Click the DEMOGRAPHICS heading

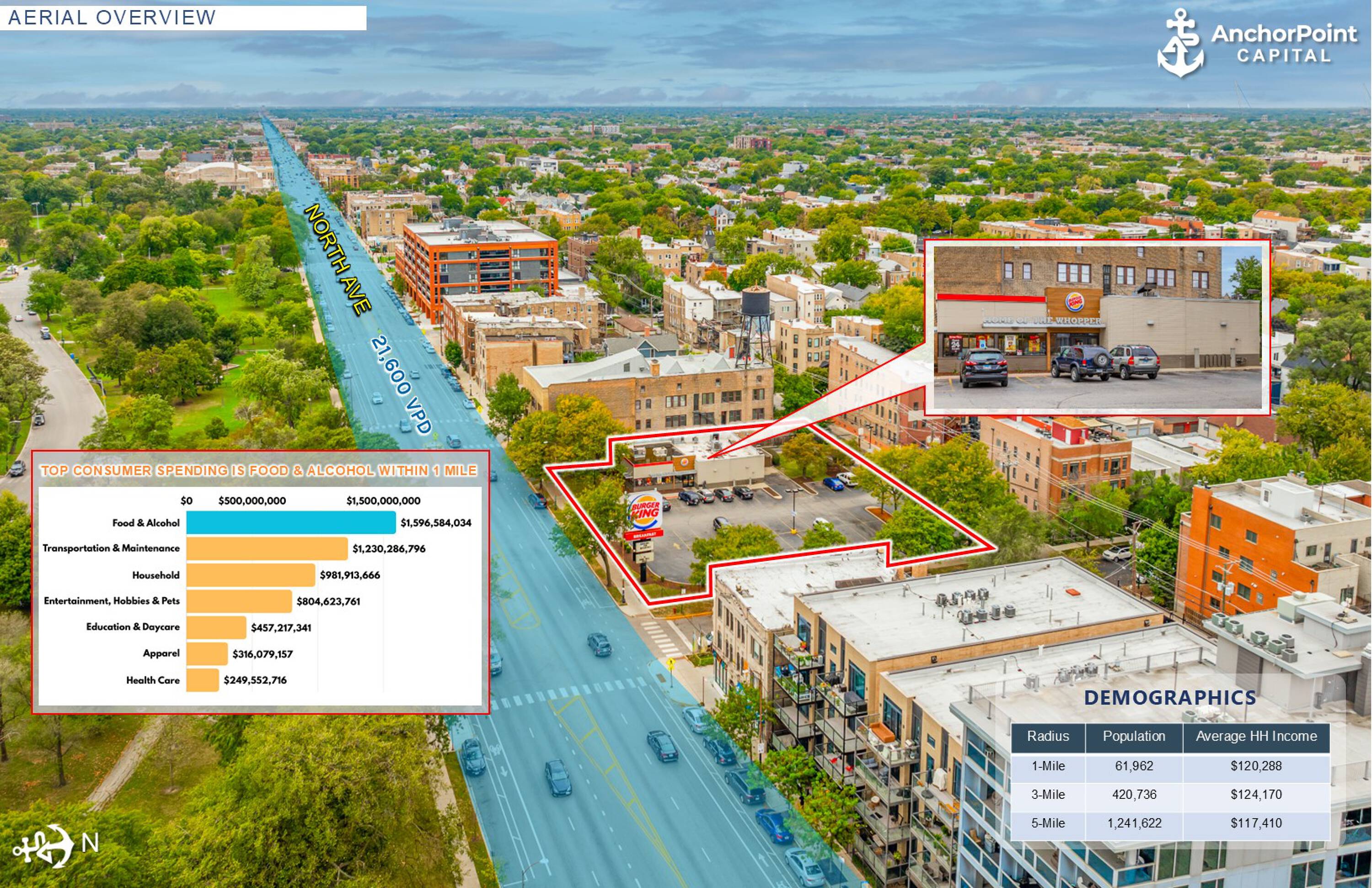click(x=1170, y=698)
